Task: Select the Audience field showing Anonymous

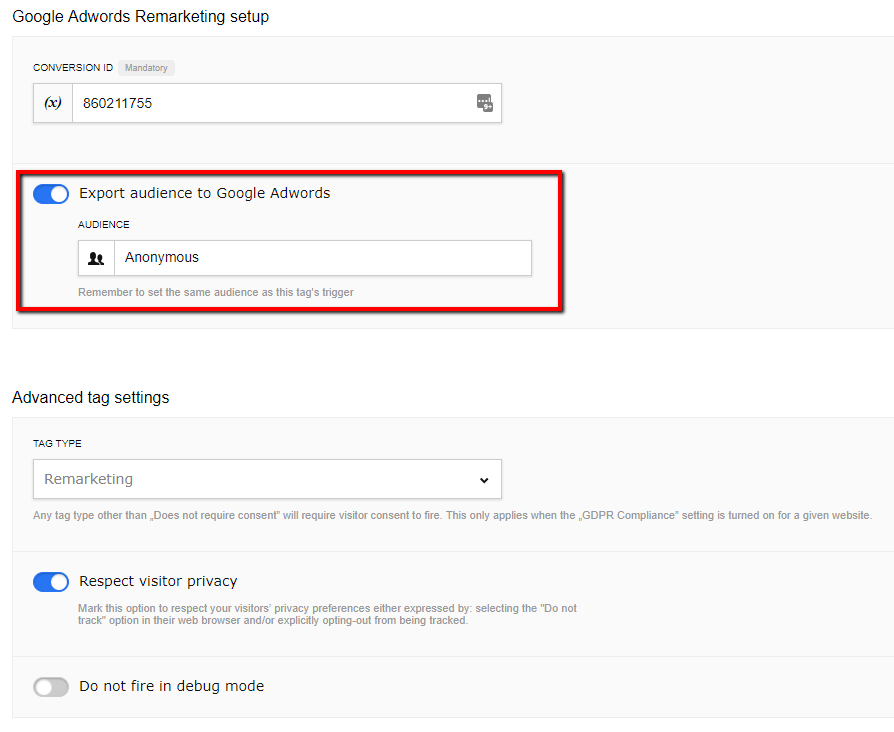Action: pos(322,258)
